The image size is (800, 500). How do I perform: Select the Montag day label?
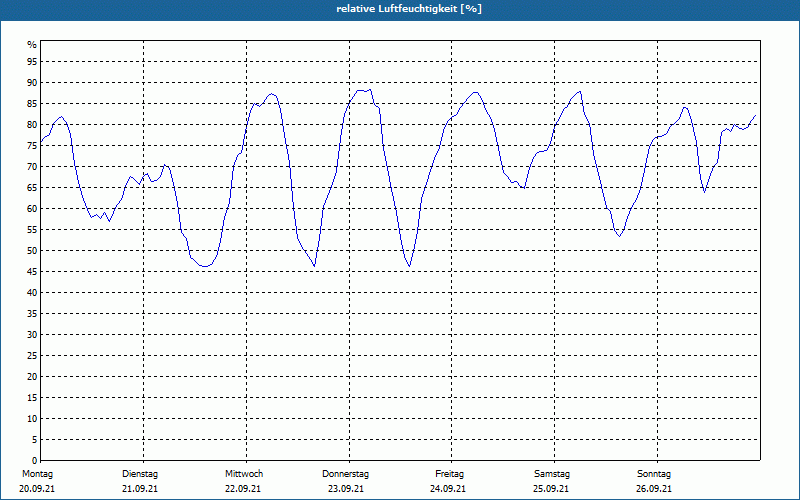tap(37, 474)
